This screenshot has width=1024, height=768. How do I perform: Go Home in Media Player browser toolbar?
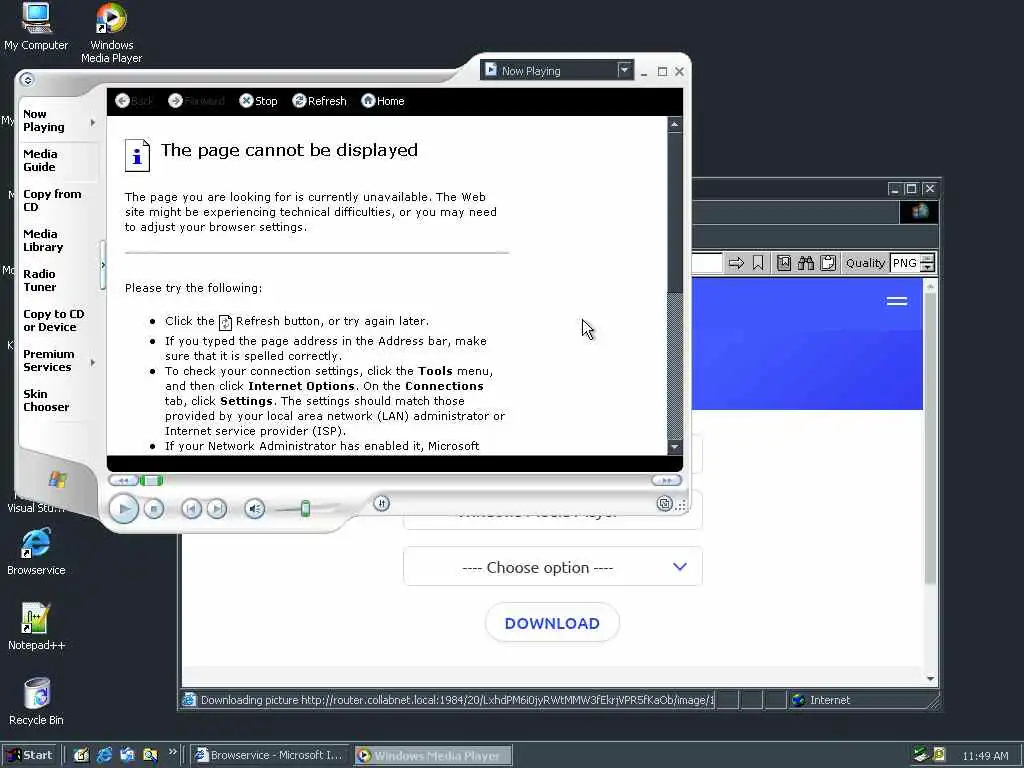(383, 101)
